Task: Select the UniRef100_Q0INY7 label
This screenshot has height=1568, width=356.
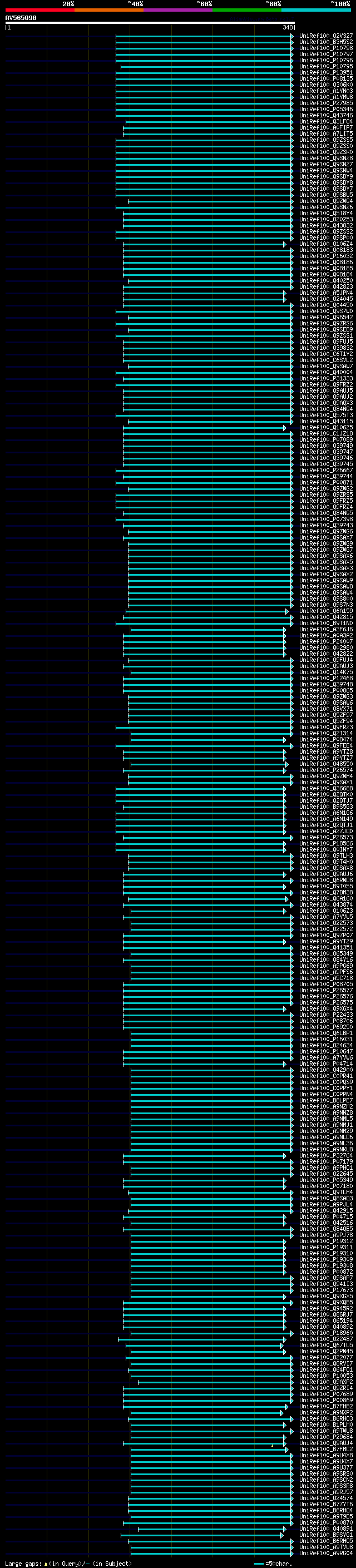Action: click(x=326, y=850)
